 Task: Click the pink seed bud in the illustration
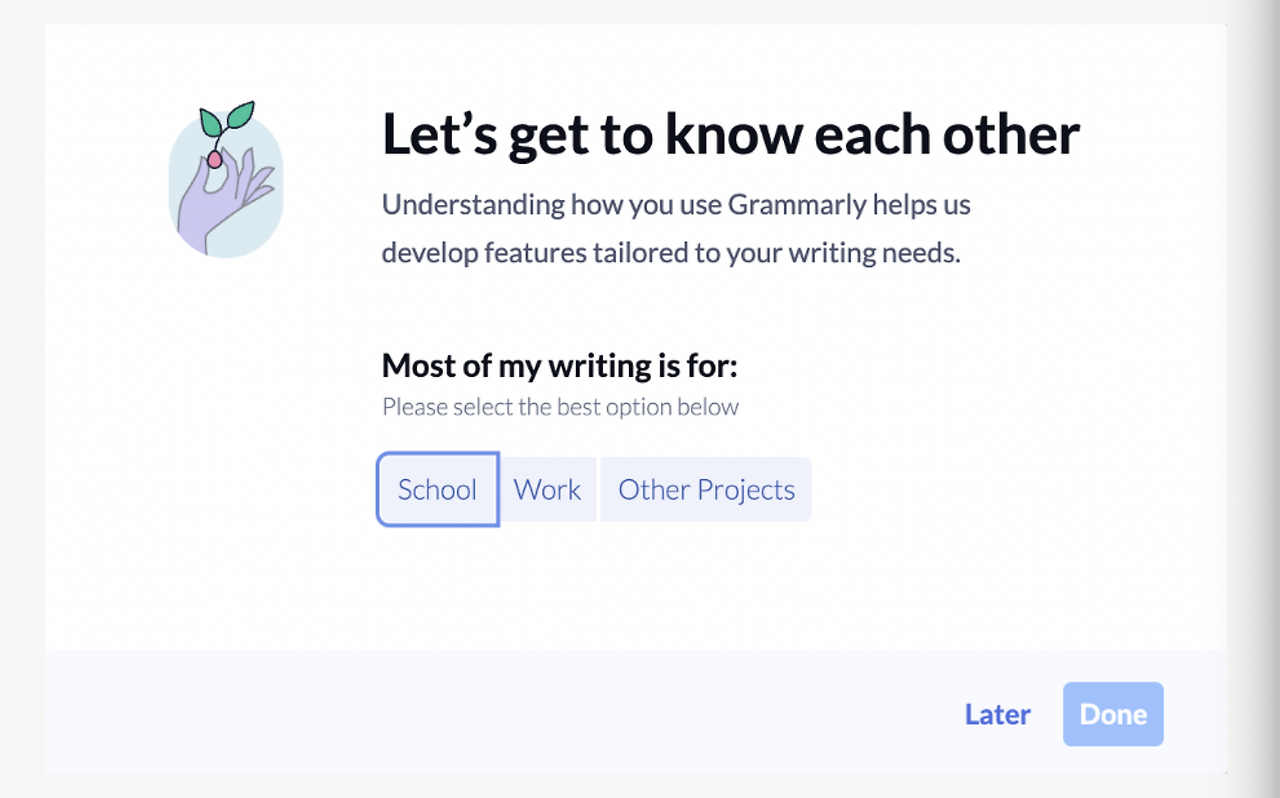(x=214, y=160)
